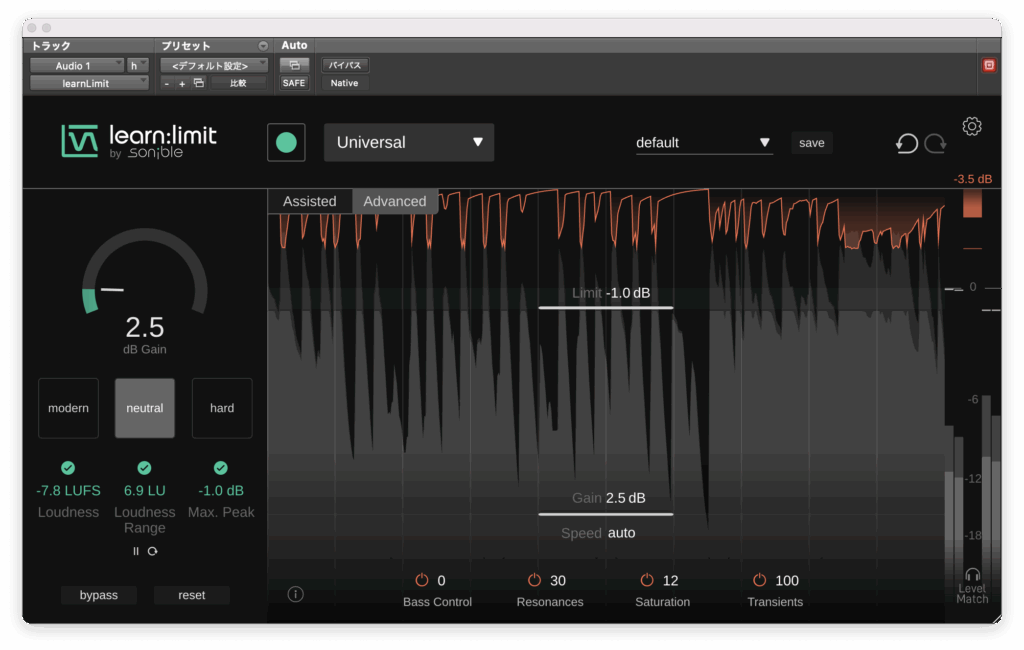Click the Speed auto value

[621, 533]
